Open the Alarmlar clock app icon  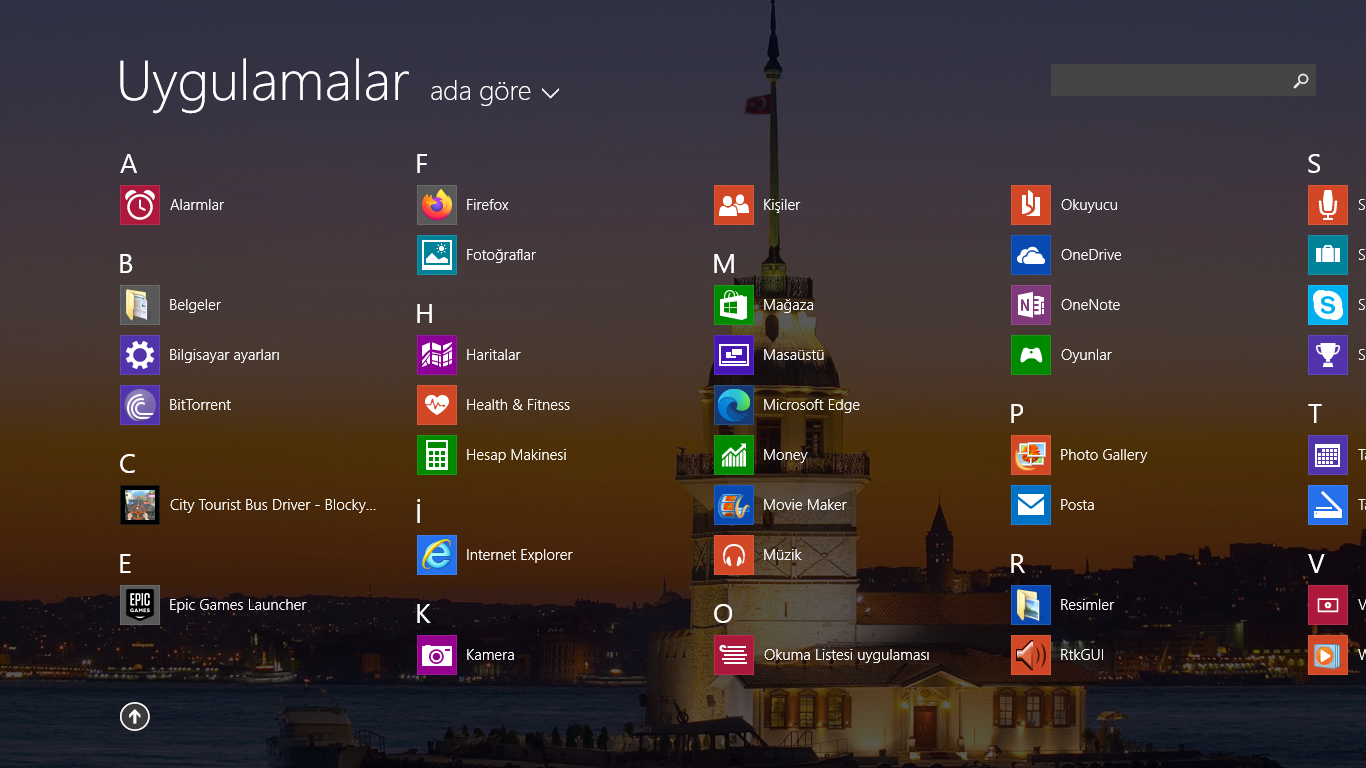coord(140,205)
